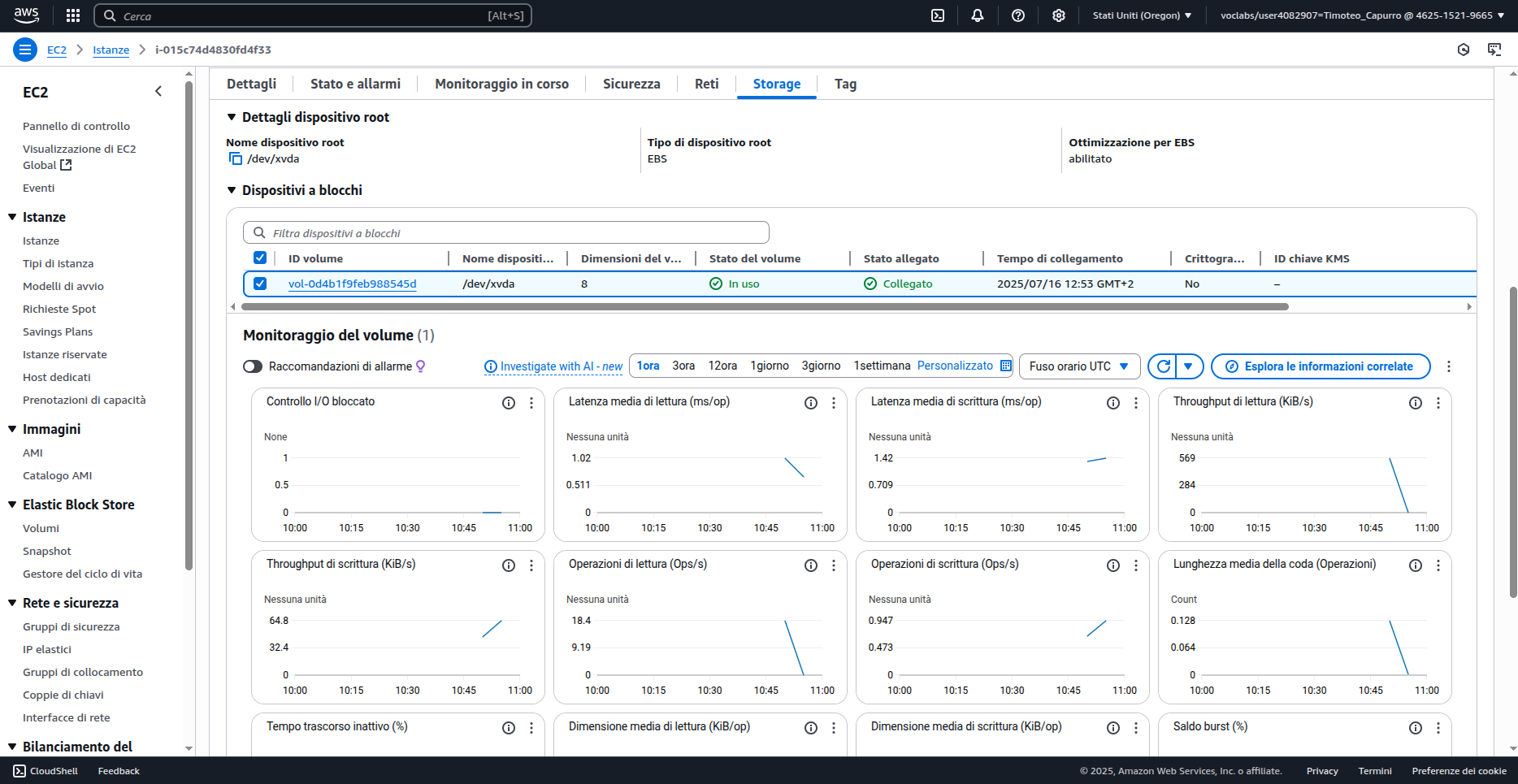Open the voclabs account menu
The width and height of the screenshot is (1518, 784).
point(1362,15)
